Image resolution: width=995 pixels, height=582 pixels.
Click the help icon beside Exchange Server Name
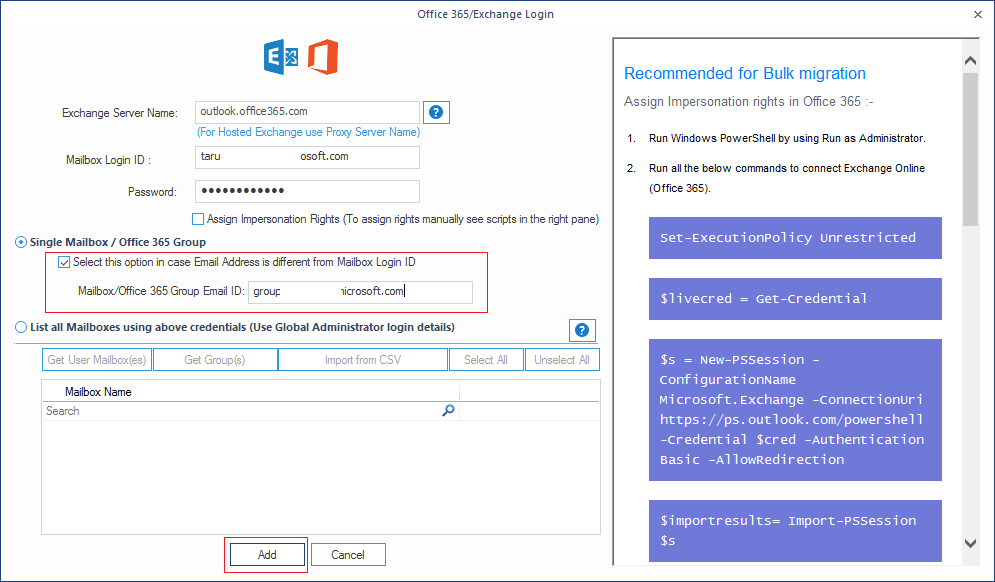click(436, 112)
